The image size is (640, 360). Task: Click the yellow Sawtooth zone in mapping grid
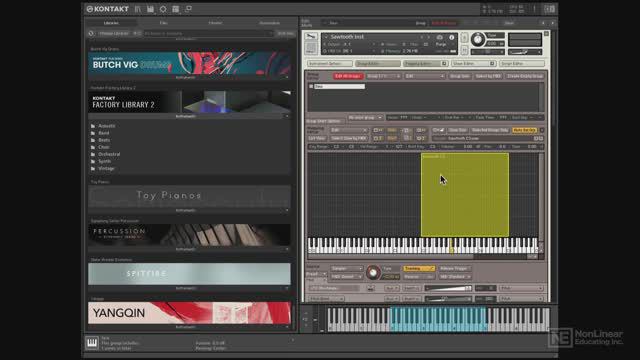pos(464,195)
